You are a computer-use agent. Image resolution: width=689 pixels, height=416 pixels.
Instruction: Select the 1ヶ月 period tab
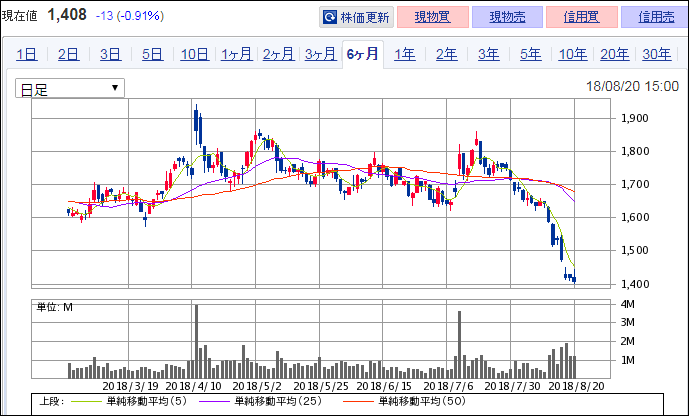237,54
